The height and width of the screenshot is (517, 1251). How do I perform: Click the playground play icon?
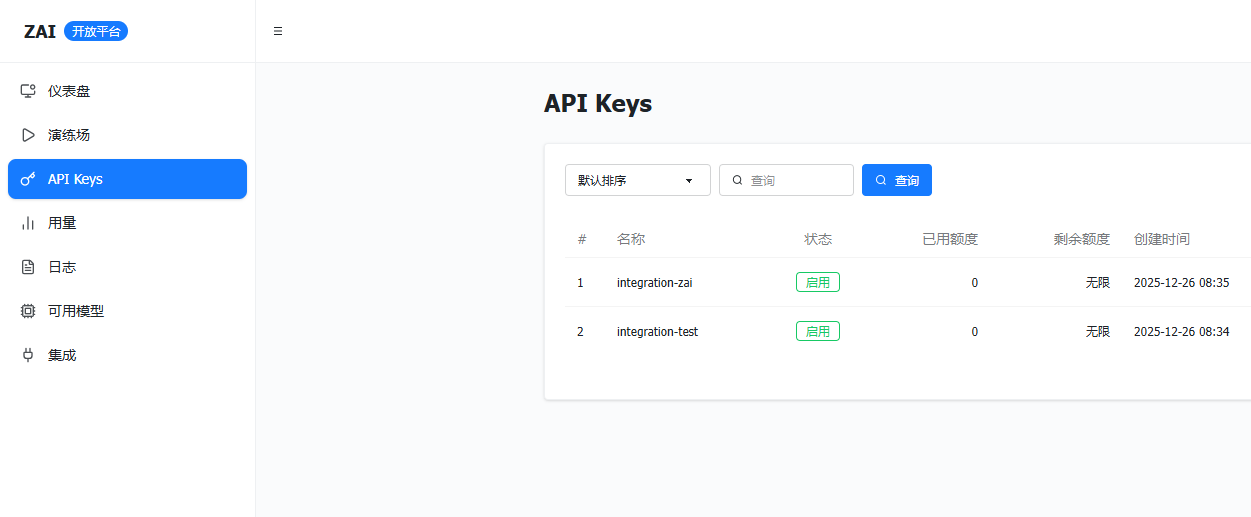point(28,135)
